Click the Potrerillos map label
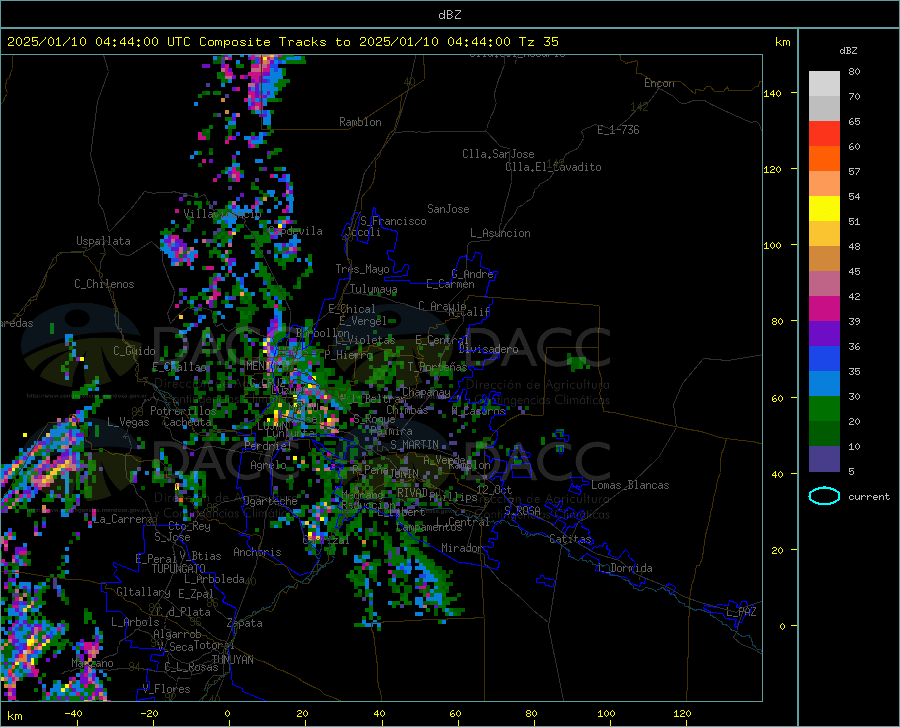 (x=183, y=411)
